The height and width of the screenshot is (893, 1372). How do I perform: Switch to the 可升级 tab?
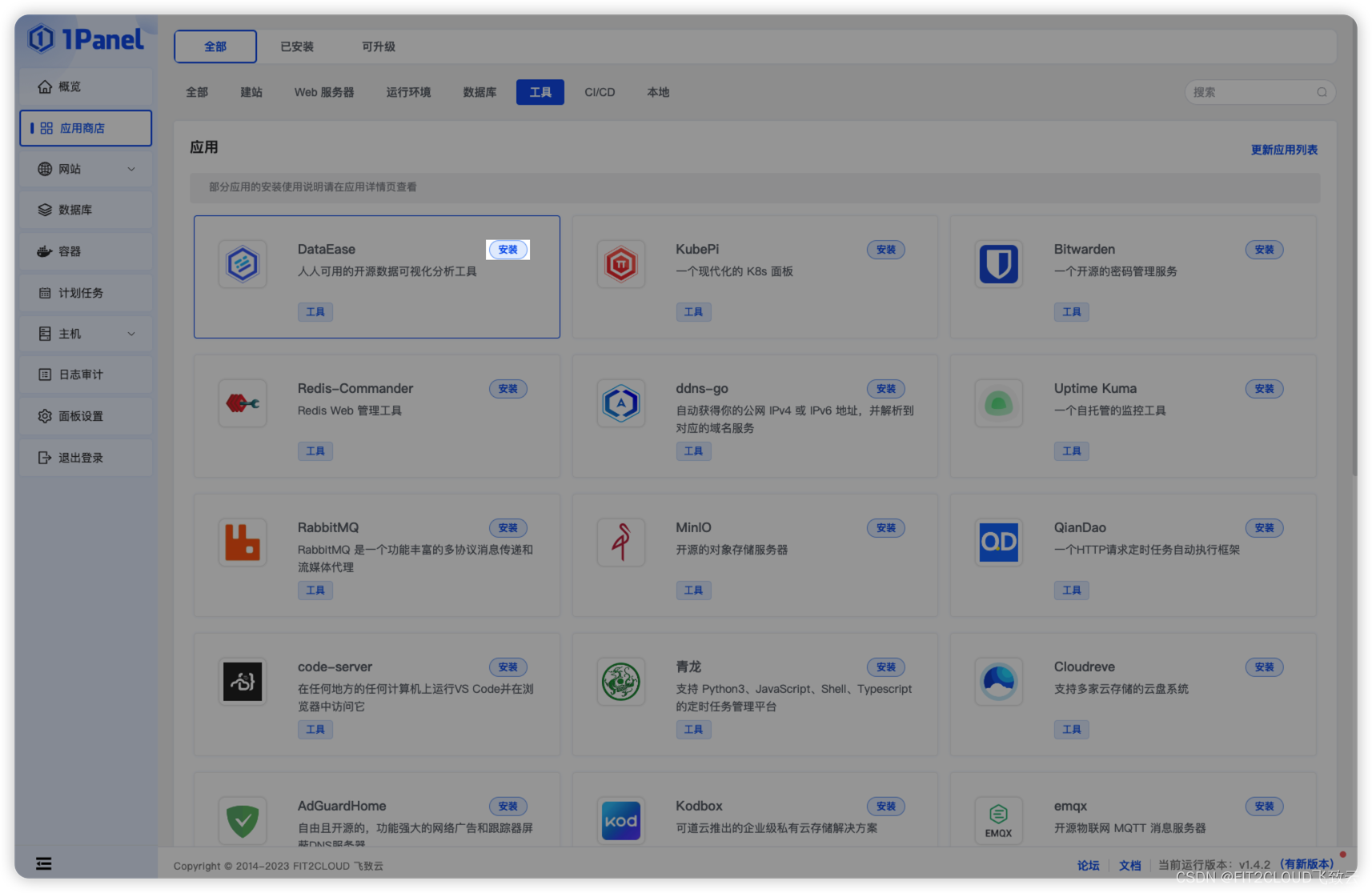[379, 46]
